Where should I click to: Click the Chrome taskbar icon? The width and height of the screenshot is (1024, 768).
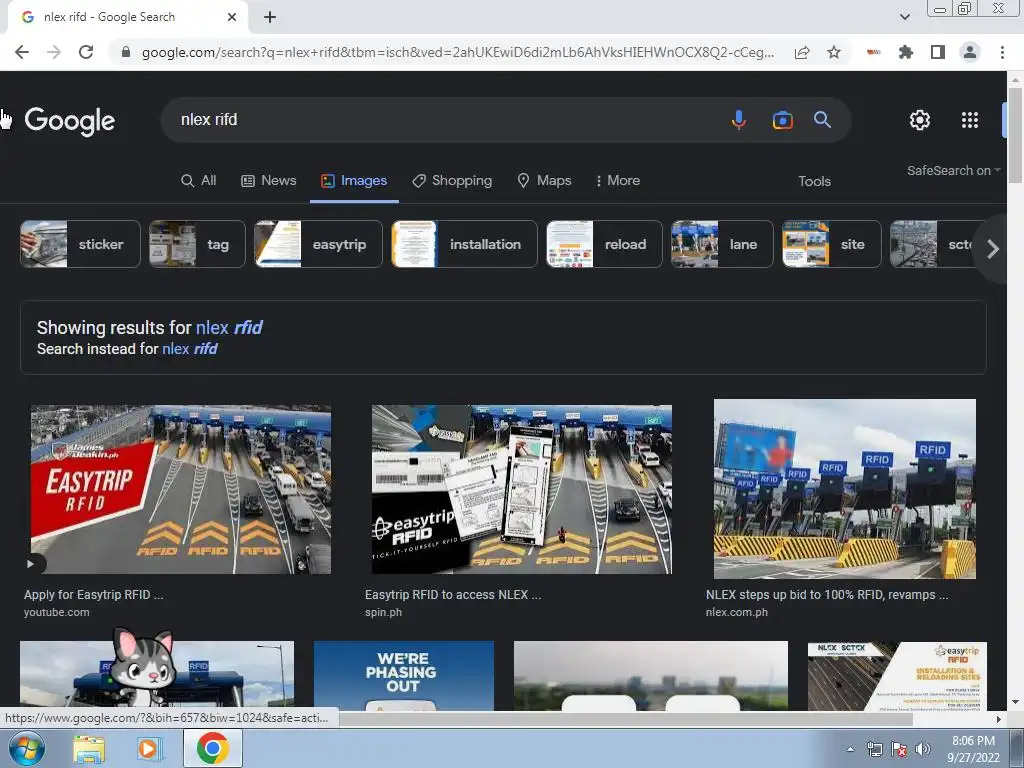tap(212, 748)
